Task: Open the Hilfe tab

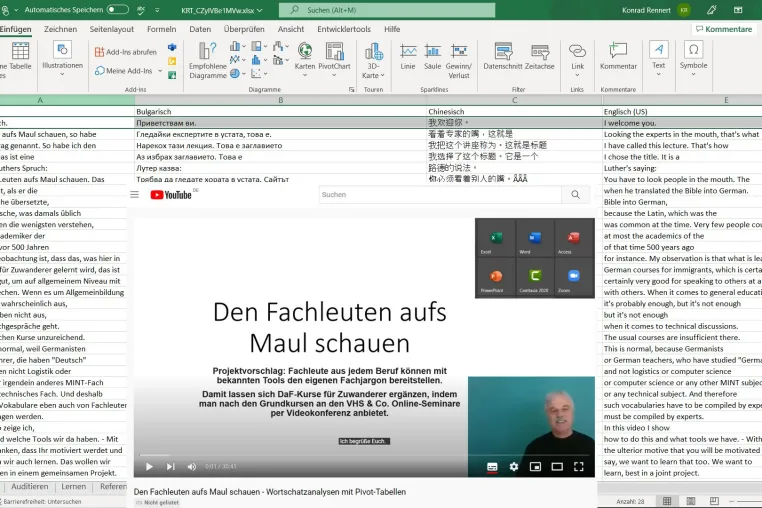Action: coord(392,29)
